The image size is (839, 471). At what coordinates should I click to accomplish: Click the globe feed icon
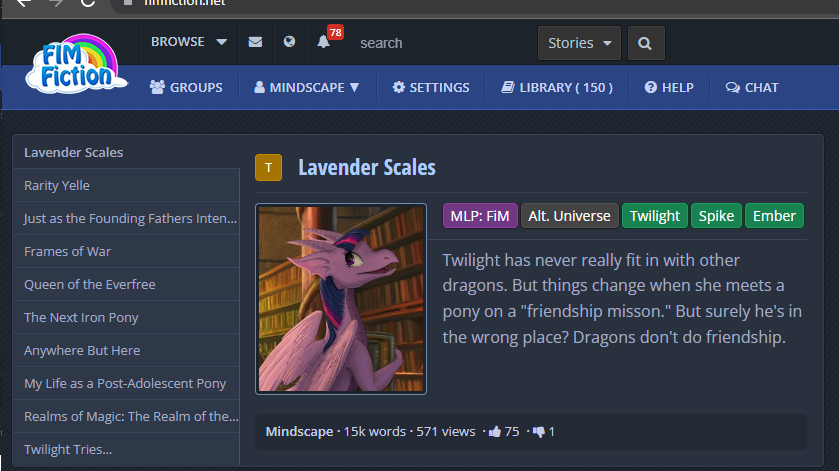pyautogui.click(x=289, y=42)
